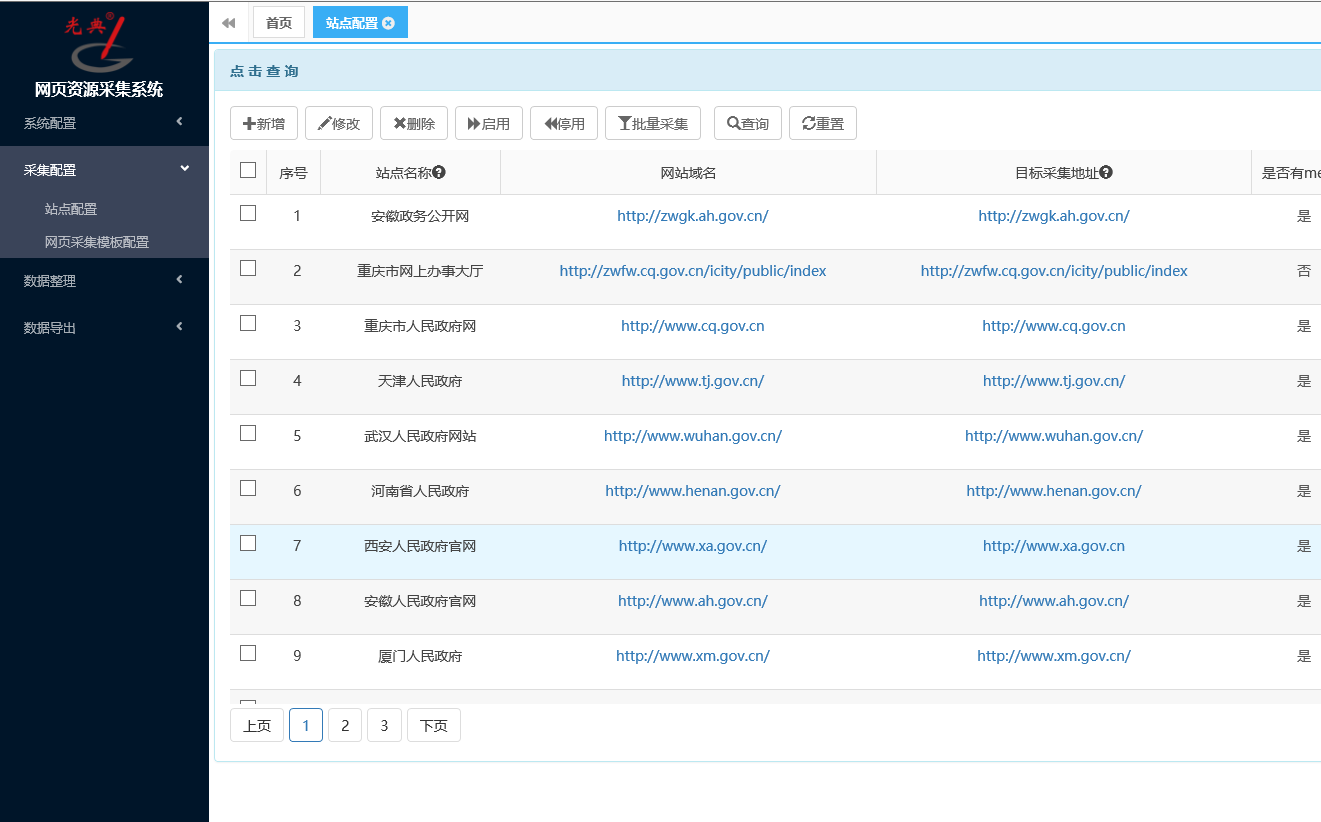Click the 停用 disable button

click(x=564, y=123)
